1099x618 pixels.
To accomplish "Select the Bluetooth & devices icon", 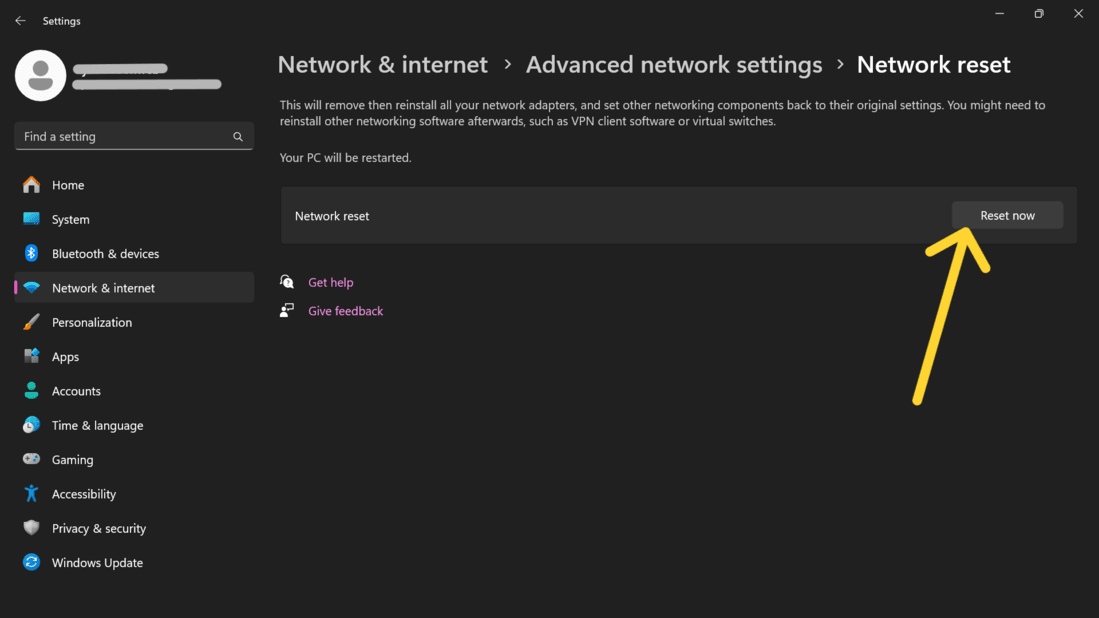I will (x=32, y=254).
